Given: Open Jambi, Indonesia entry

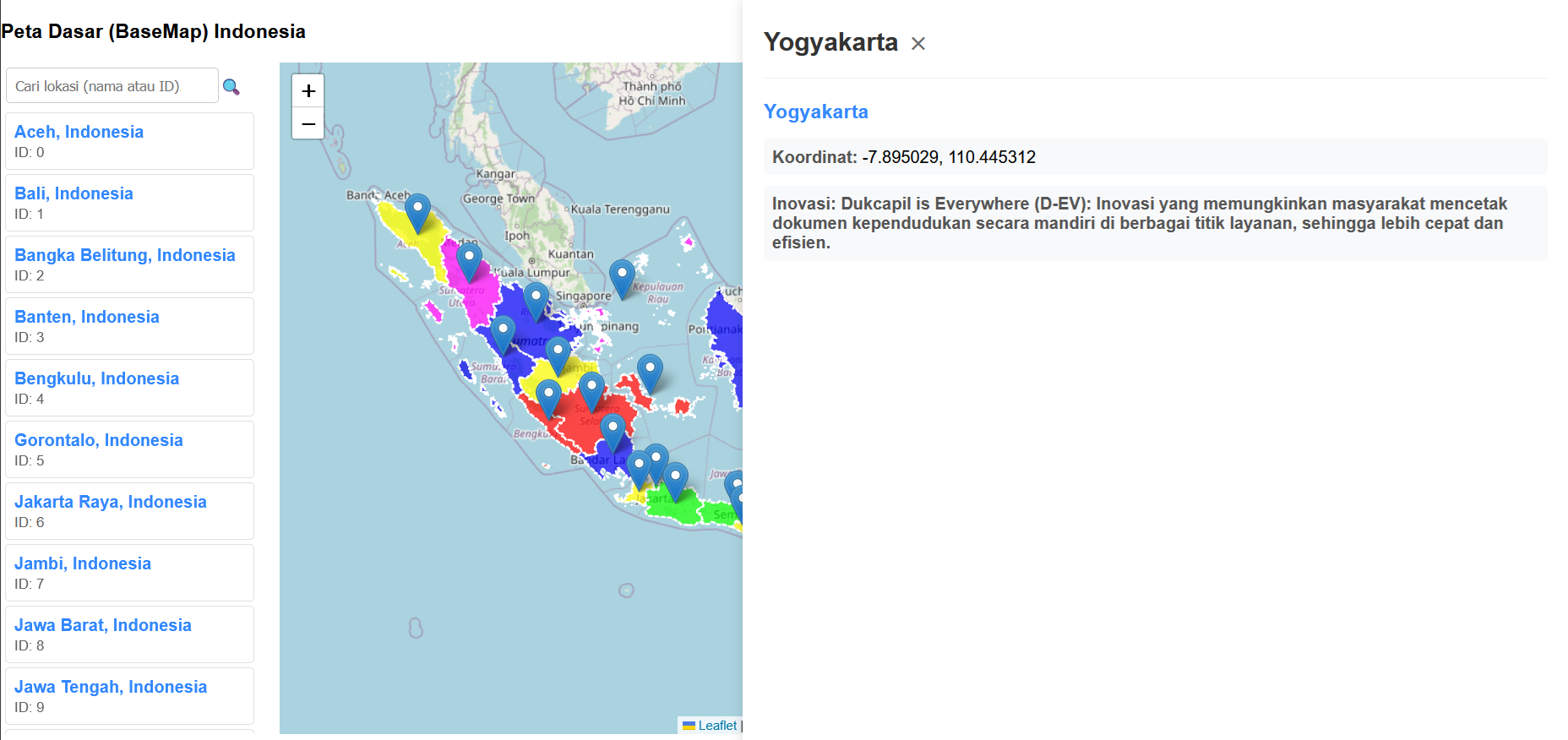Looking at the screenshot, I should click(x=129, y=573).
